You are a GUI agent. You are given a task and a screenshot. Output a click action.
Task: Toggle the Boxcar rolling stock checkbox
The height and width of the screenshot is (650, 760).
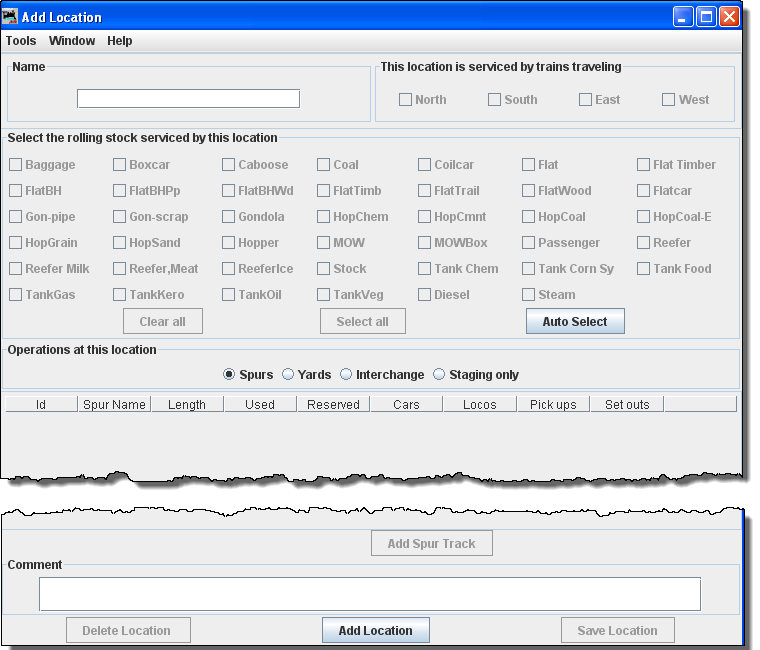point(120,165)
